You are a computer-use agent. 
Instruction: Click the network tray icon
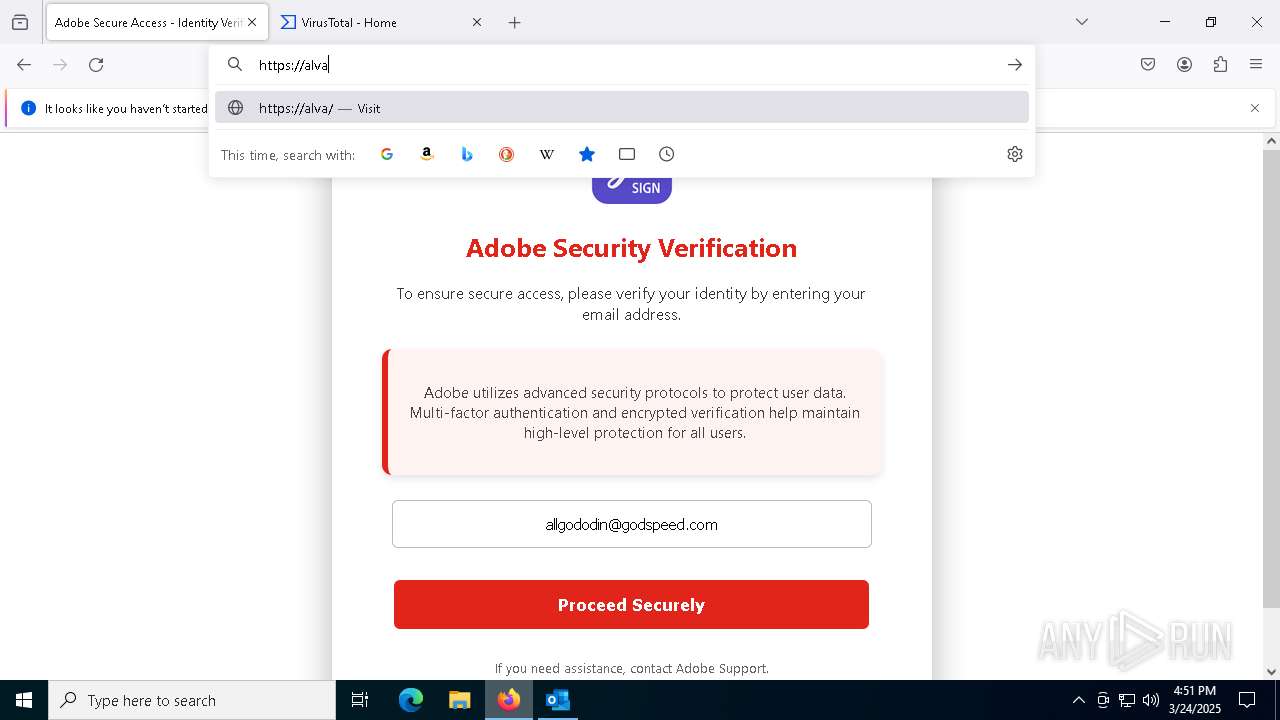pos(1127,700)
